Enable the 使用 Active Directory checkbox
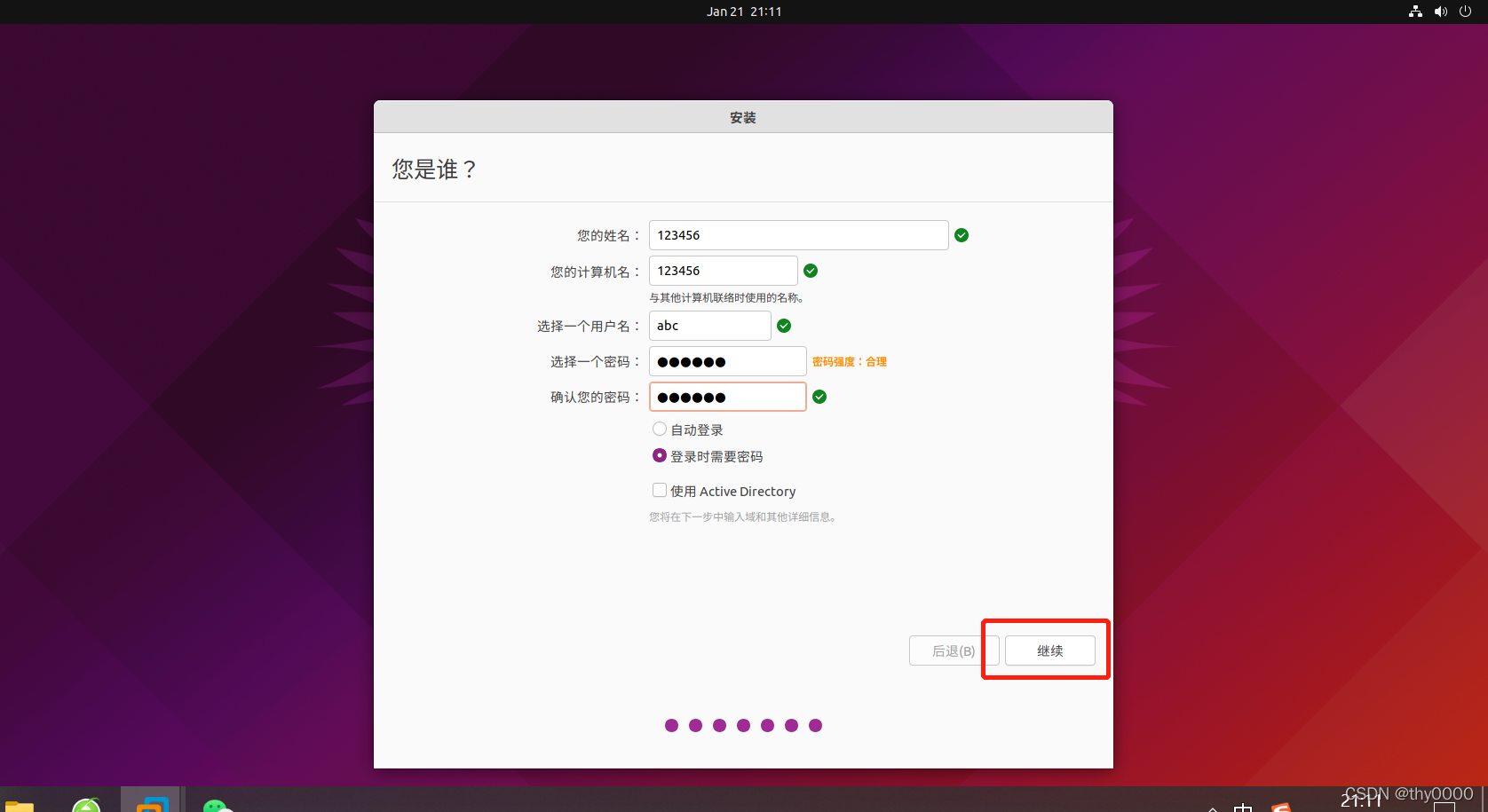The image size is (1488, 812). click(659, 490)
